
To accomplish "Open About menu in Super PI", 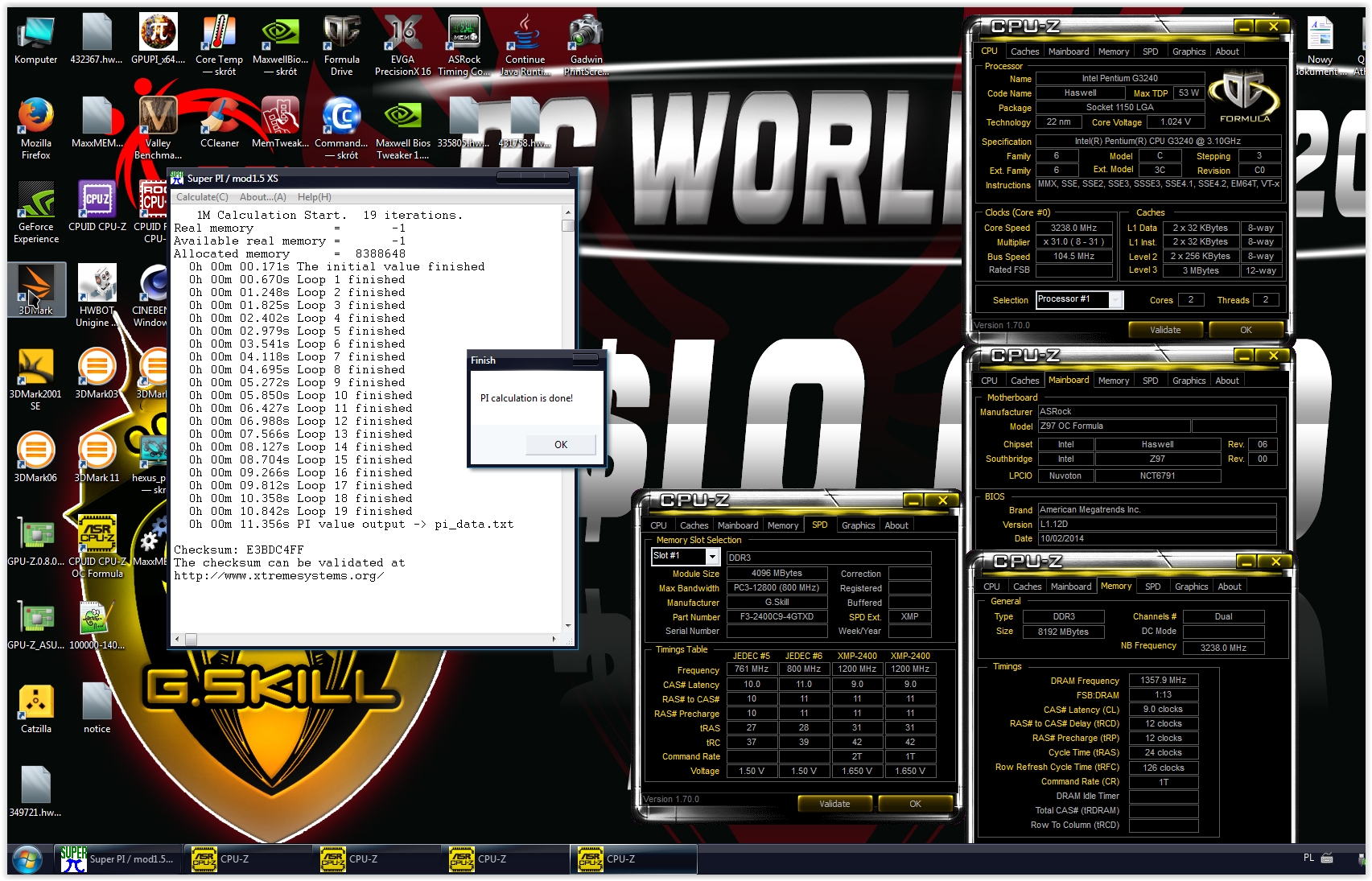I will pyautogui.click(x=262, y=197).
